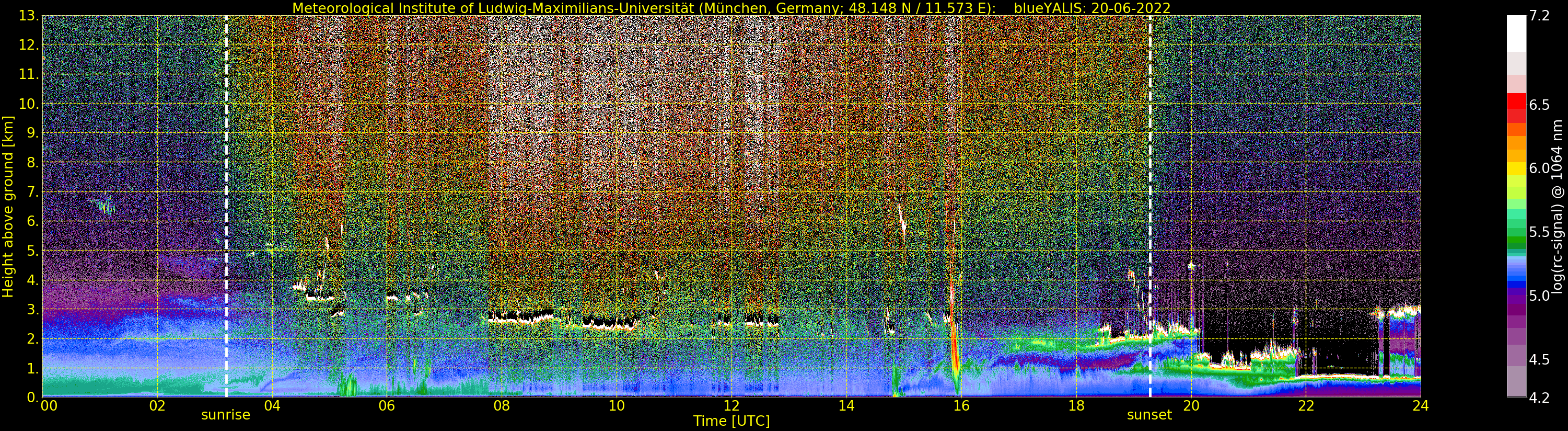The height and width of the screenshot is (431, 1568).
Task: Click the height axis tick label '1.'
Action: 32,368
